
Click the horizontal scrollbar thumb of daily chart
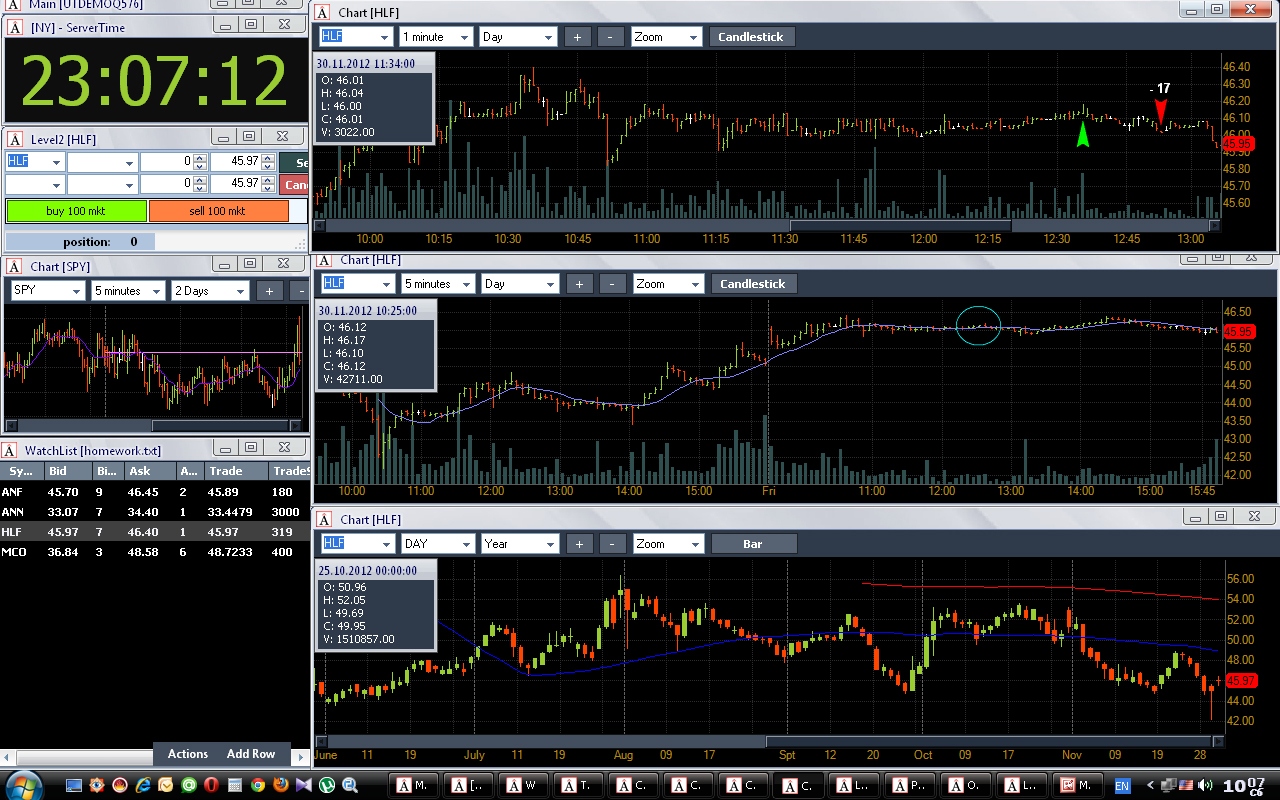[x=990, y=741]
